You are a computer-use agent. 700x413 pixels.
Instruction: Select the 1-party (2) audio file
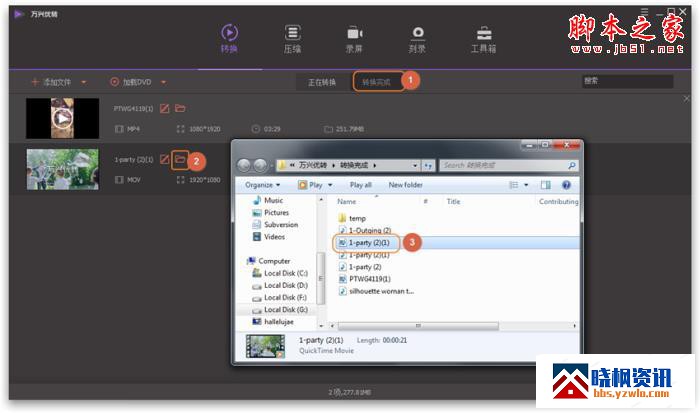tap(360, 267)
